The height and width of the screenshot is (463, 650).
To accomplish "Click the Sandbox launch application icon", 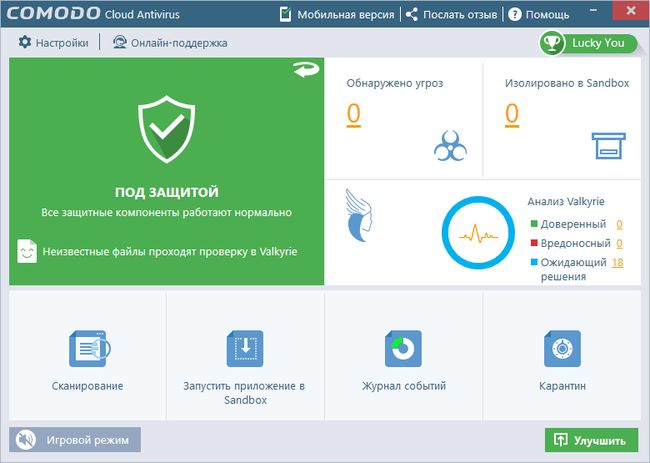I will tap(245, 348).
